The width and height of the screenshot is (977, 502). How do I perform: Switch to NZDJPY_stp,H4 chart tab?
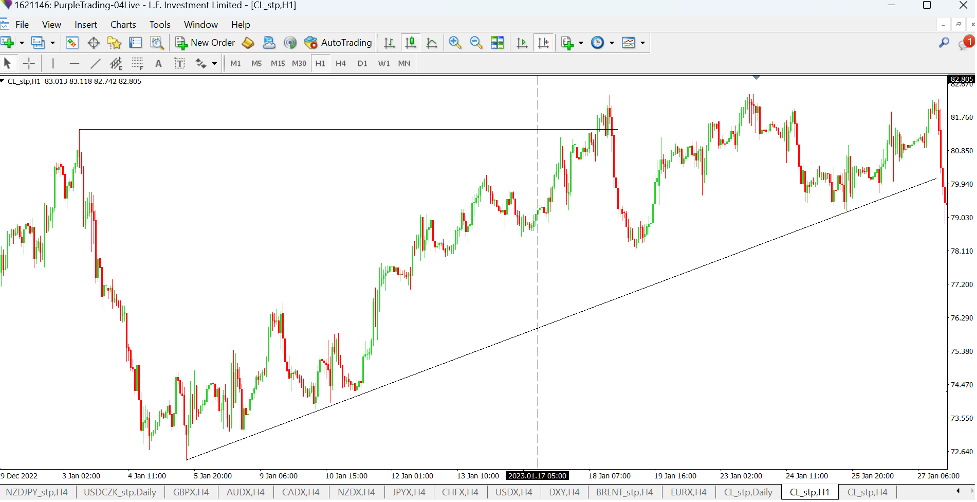tap(37, 492)
